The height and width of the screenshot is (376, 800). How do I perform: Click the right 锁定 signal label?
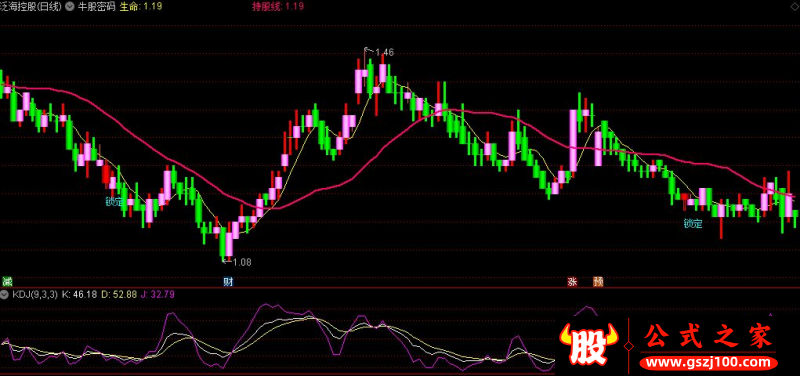click(x=693, y=223)
